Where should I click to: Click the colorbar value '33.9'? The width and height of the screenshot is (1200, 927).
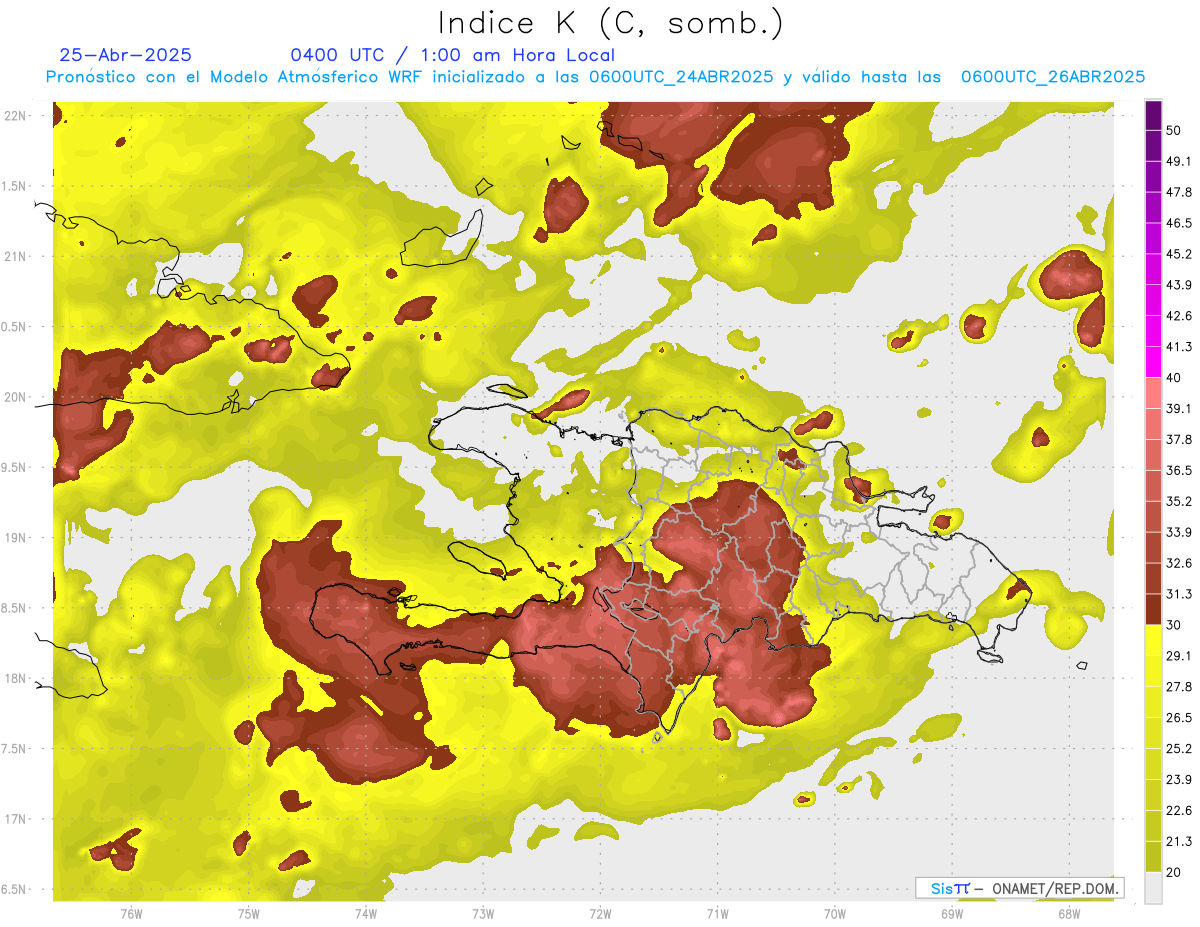[1179, 532]
